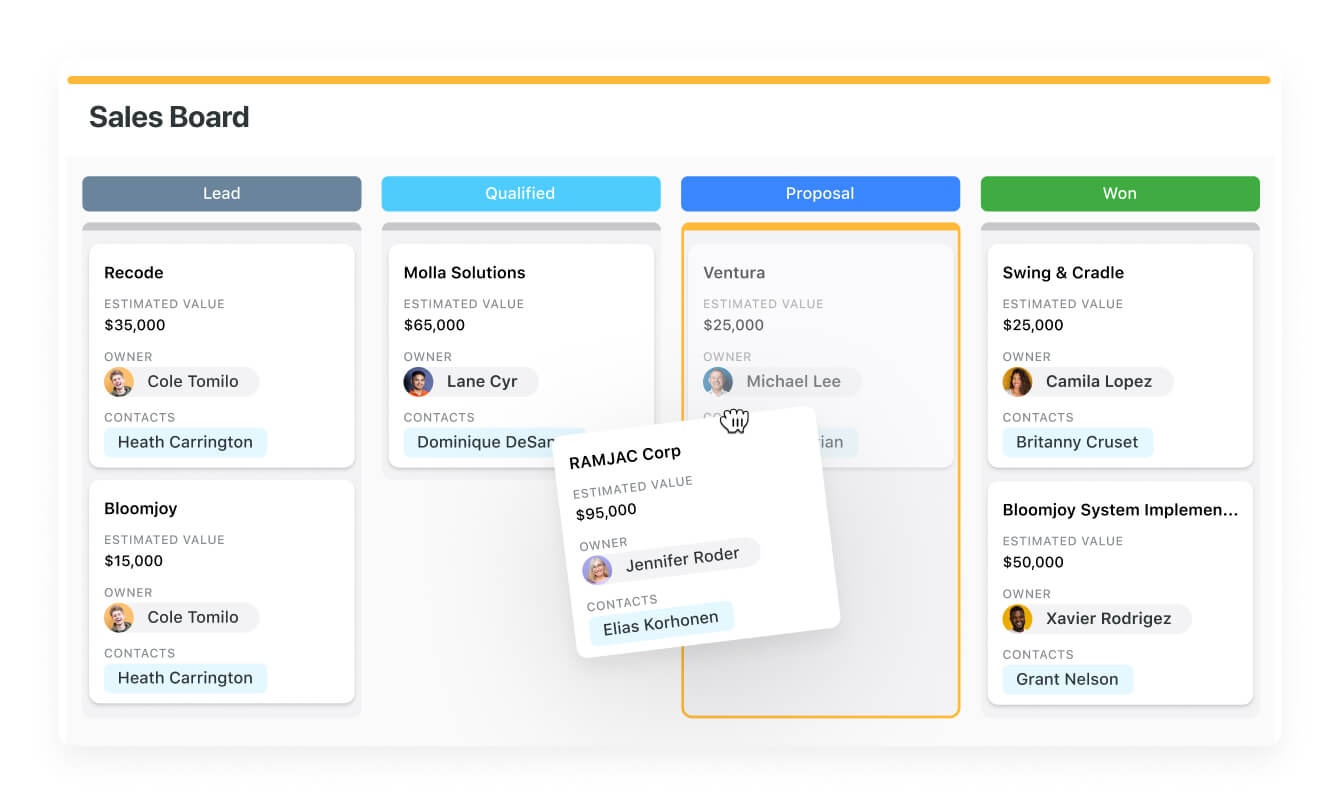Open the Britanny Cruset contact tag
Image resolution: width=1340 pixels, height=804 pixels.
(x=1077, y=442)
